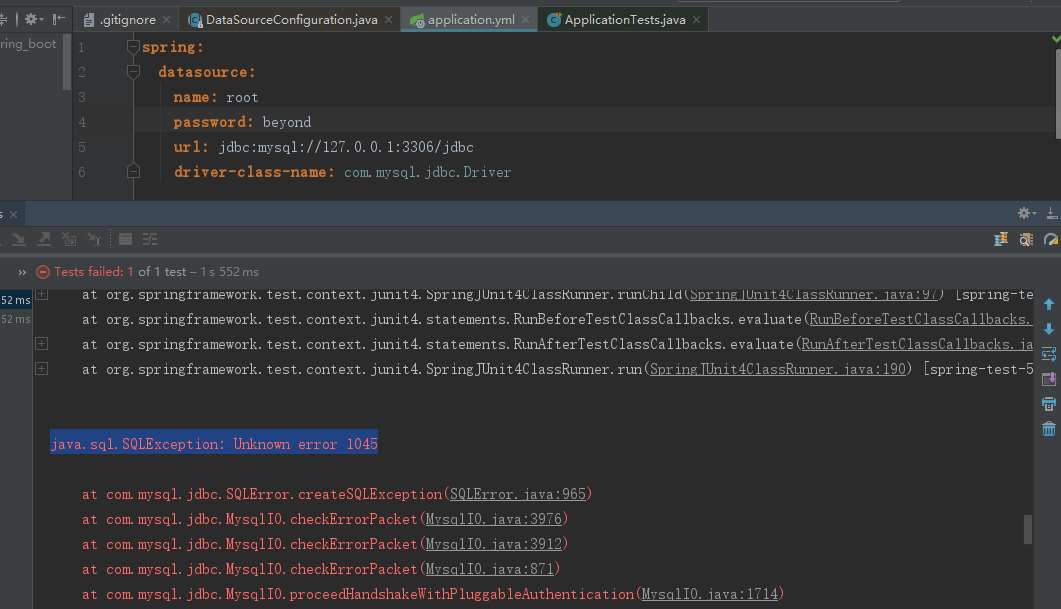Collapse the spring: YAML block

(x=133, y=47)
